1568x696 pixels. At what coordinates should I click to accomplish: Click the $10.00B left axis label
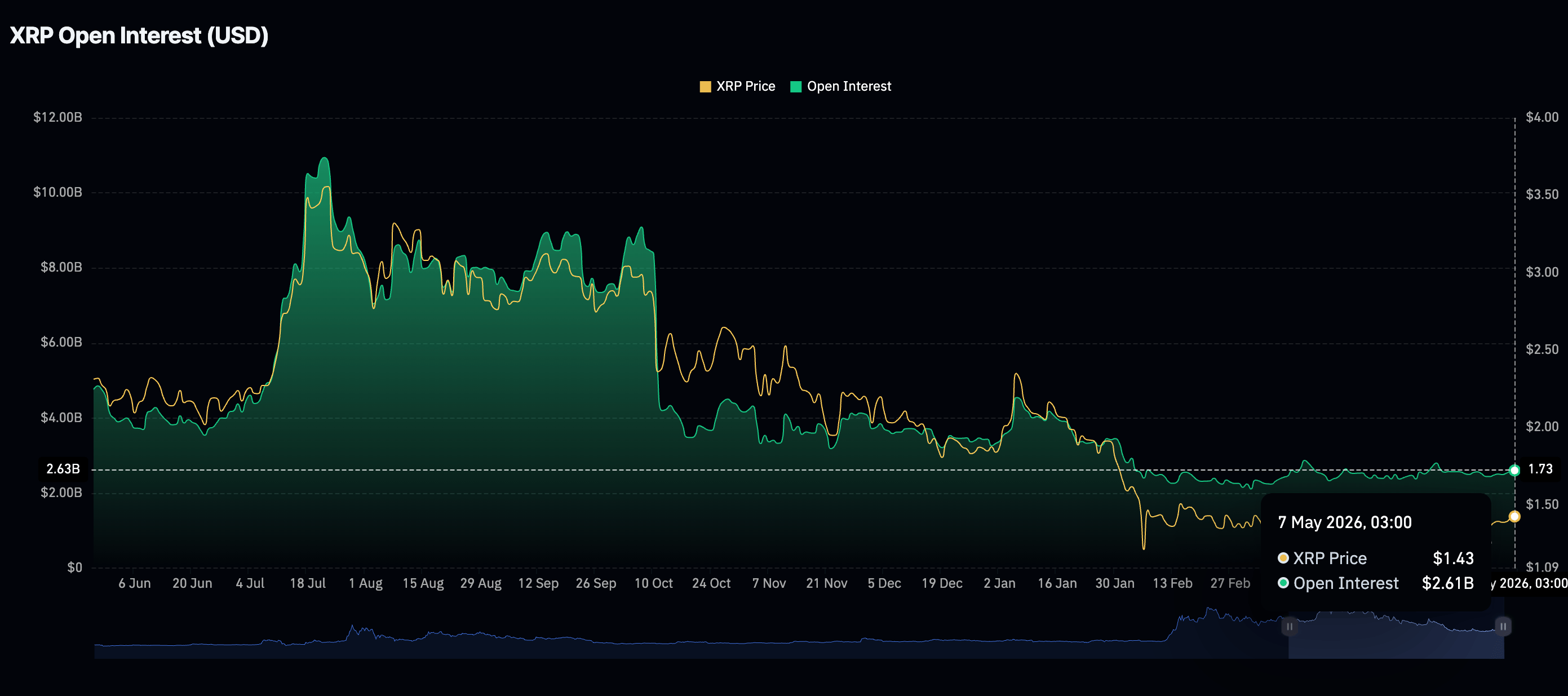tap(58, 192)
